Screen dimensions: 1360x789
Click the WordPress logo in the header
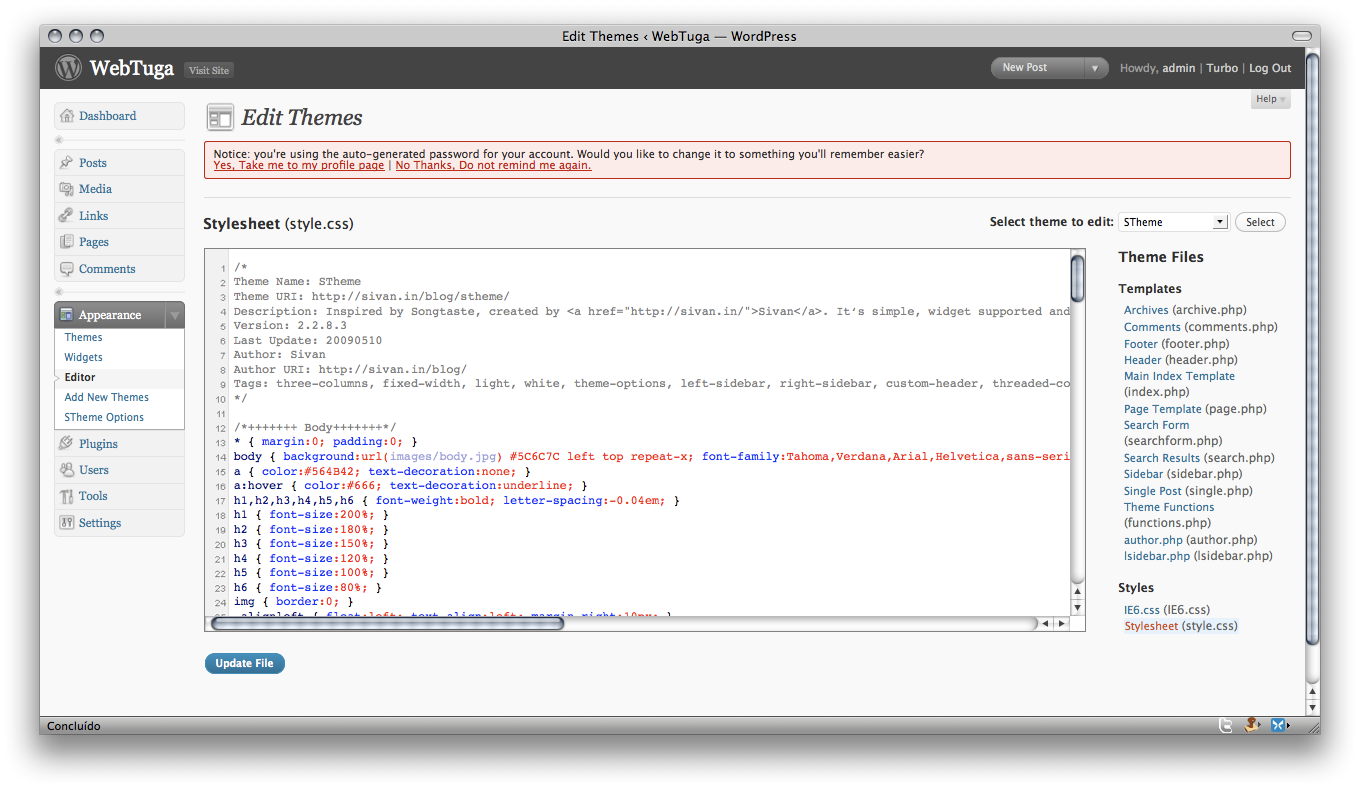(x=68, y=68)
